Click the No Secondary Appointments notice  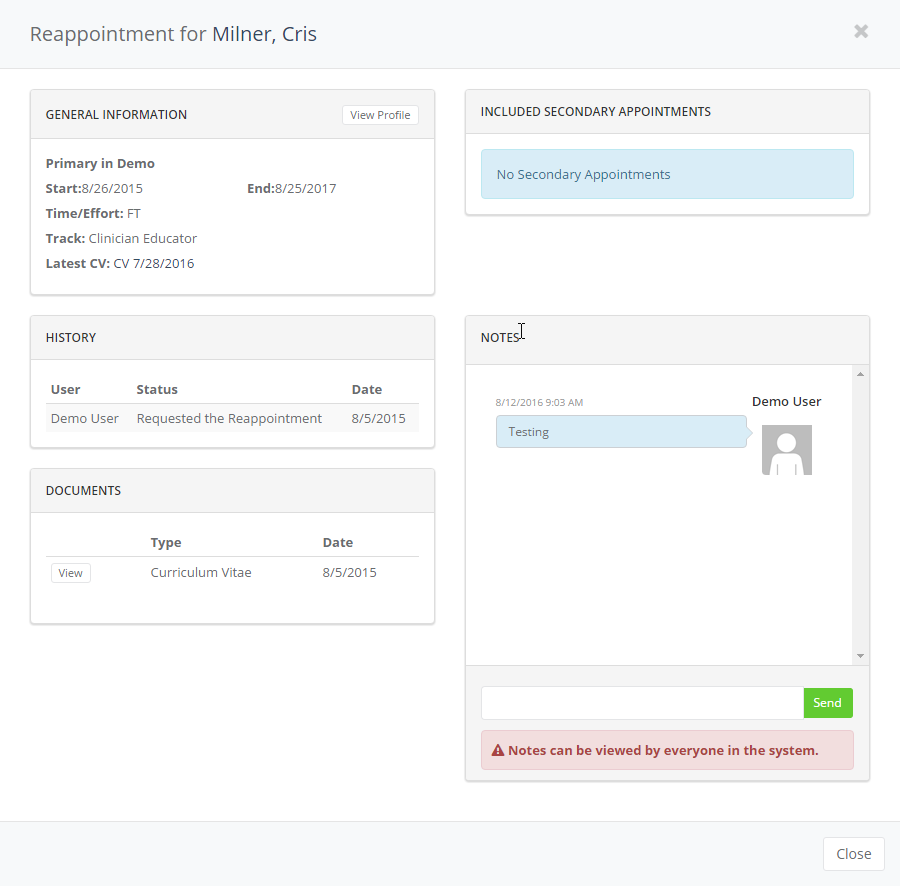tap(666, 174)
